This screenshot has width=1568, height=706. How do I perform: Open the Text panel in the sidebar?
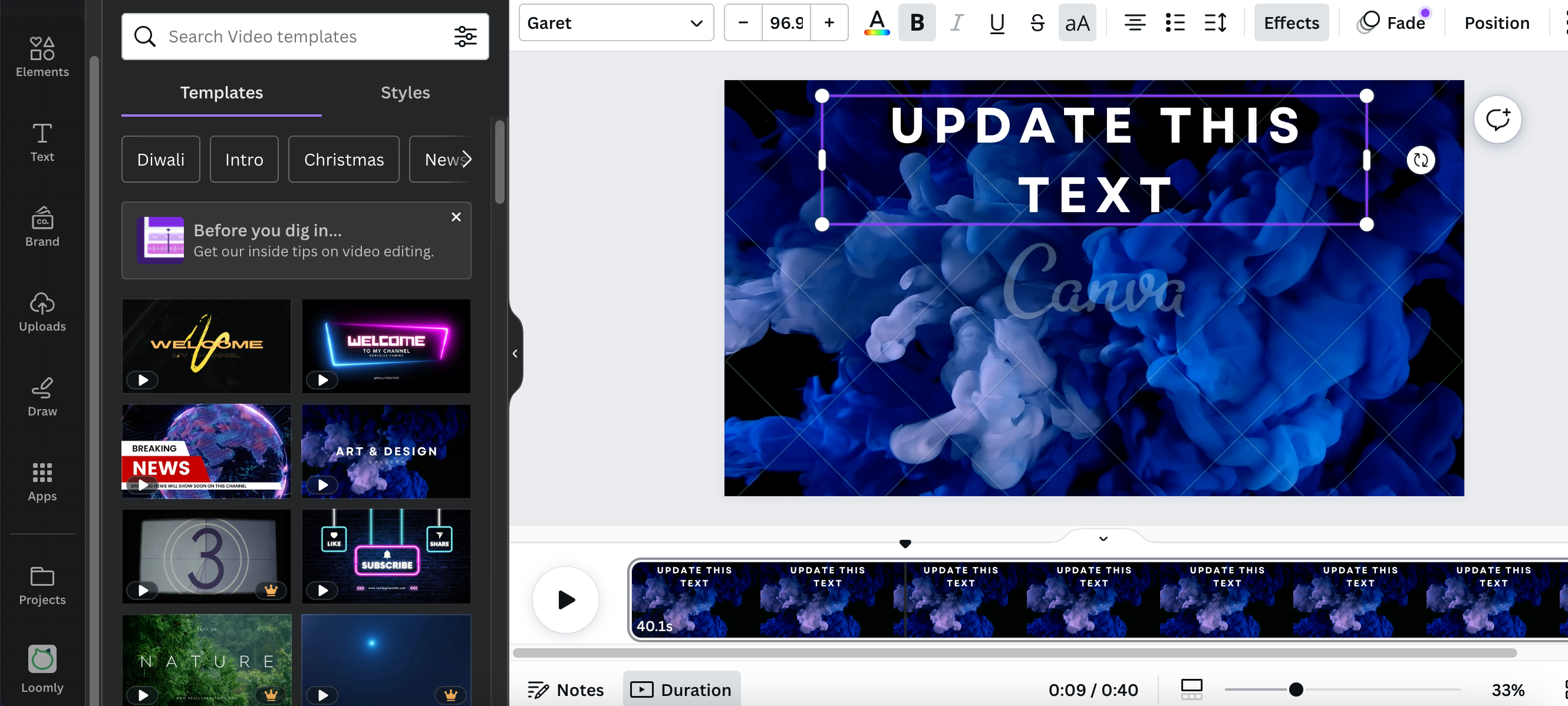coord(42,142)
